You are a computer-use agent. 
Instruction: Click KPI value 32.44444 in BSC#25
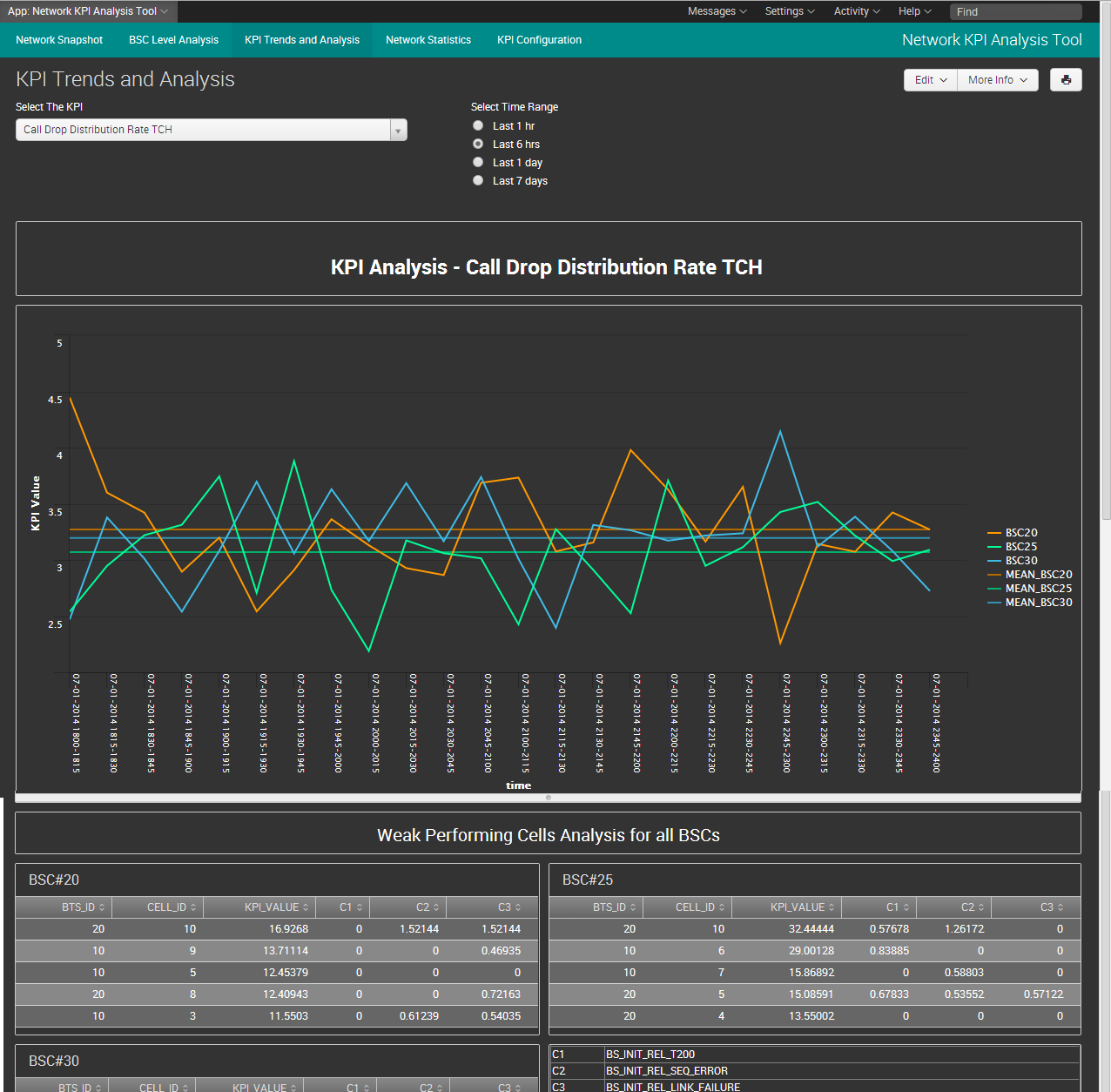click(811, 929)
